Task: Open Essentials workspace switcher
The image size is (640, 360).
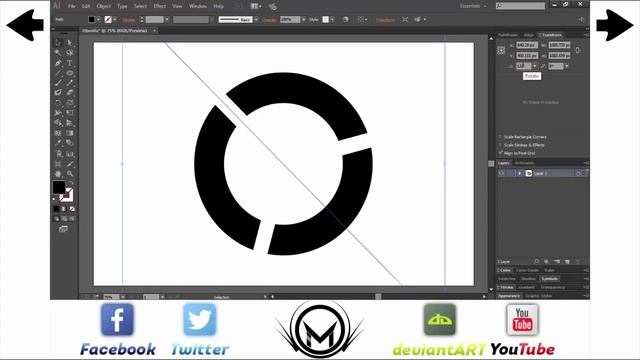Action: tap(473, 6)
